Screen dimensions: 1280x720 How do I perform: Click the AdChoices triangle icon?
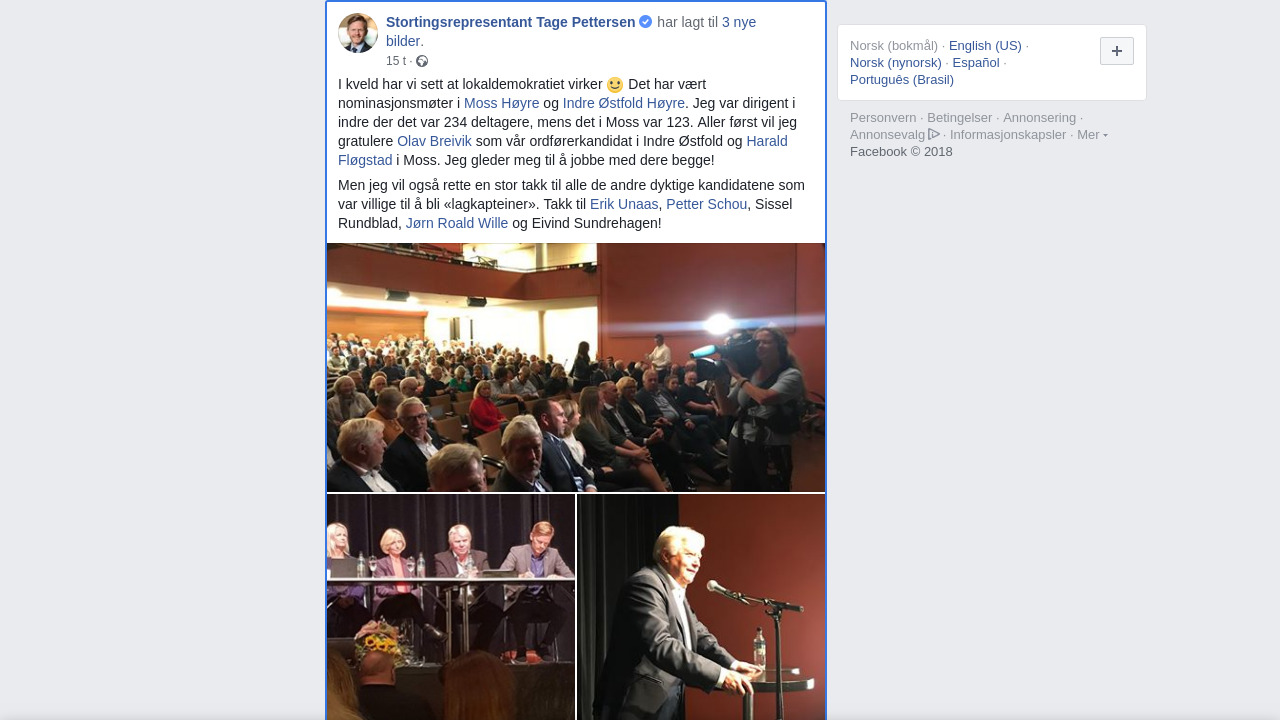tap(934, 134)
